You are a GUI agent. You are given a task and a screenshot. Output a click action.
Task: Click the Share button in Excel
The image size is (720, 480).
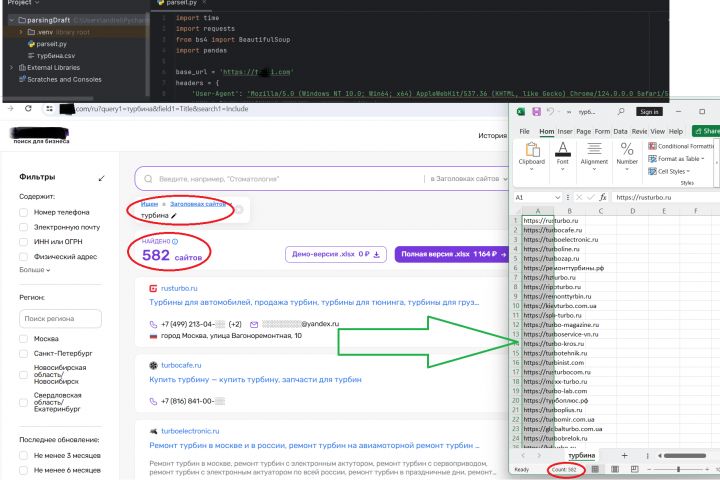click(x=706, y=131)
